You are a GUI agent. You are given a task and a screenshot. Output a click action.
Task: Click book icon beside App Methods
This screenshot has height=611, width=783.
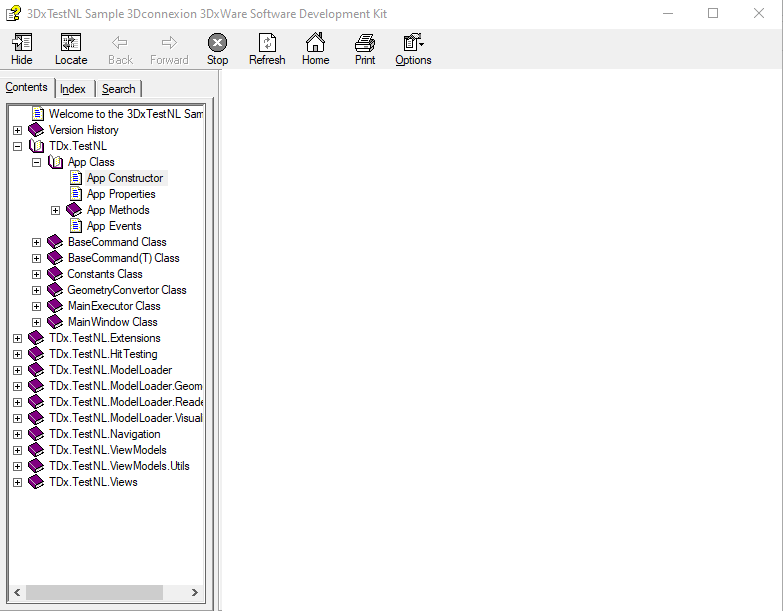74,210
